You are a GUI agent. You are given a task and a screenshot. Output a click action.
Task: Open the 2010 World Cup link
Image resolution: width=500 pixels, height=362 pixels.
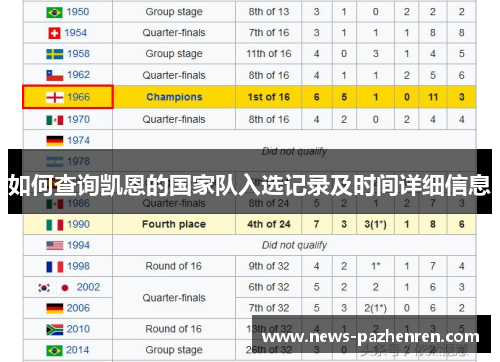tap(78, 329)
